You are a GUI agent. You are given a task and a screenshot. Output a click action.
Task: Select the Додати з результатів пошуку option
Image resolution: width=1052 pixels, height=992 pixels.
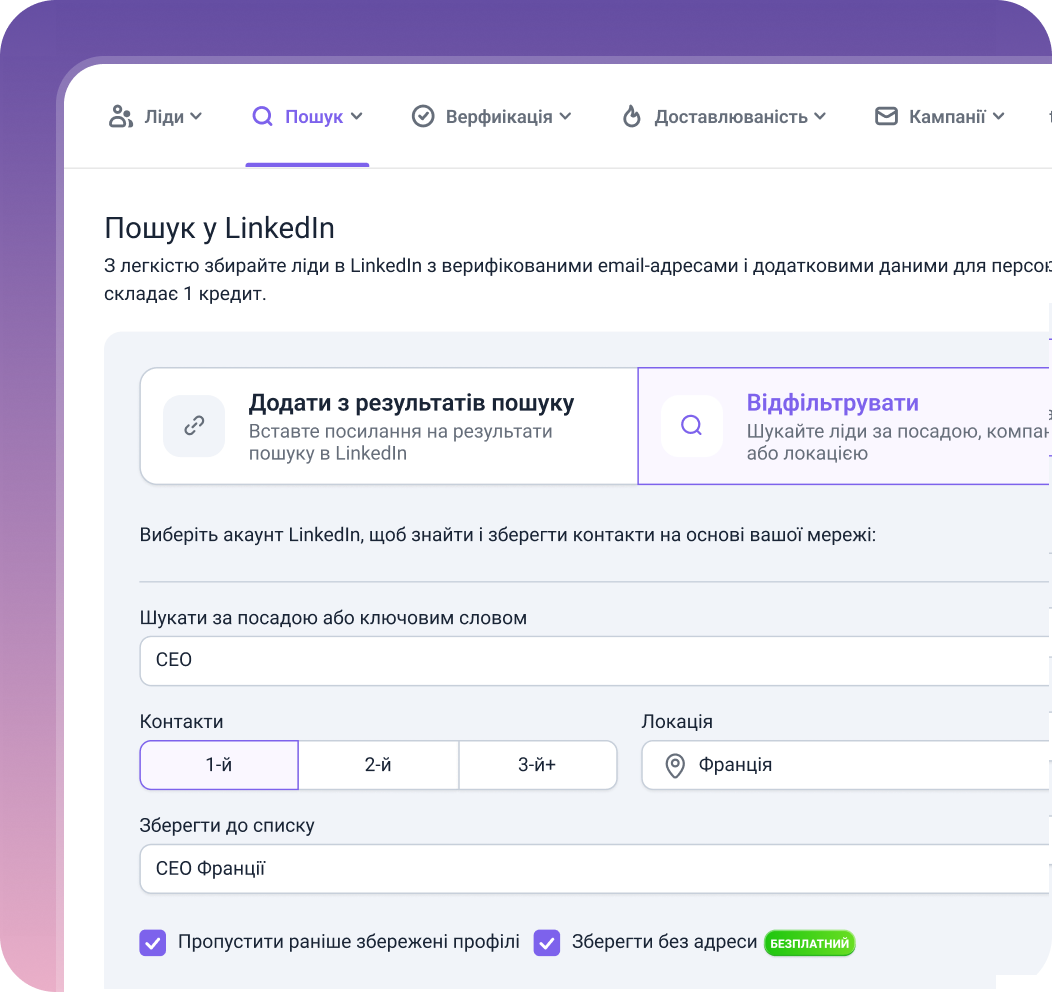388,426
